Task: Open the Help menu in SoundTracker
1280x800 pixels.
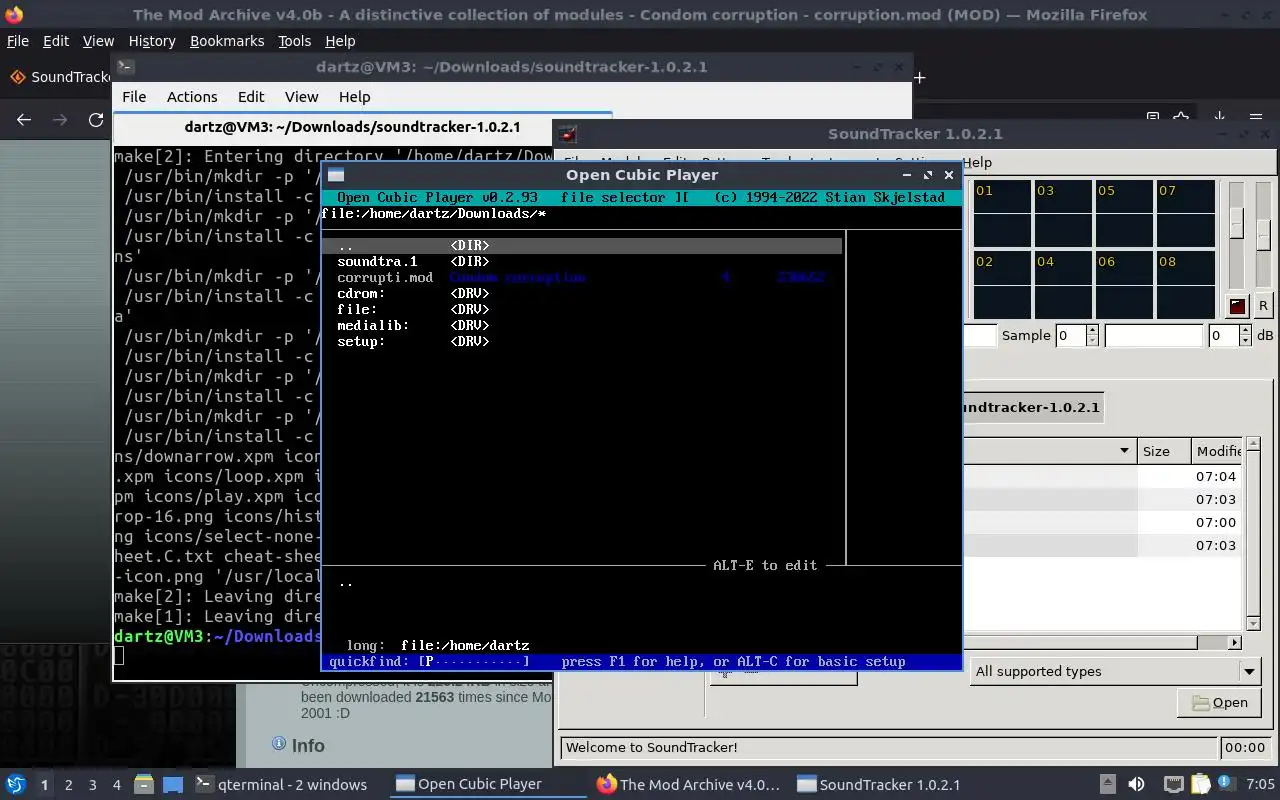Action: (977, 162)
